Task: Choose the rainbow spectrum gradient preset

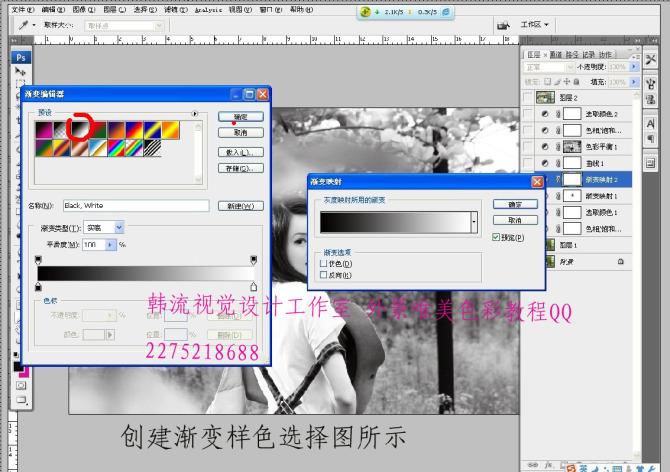Action: click(x=116, y=148)
